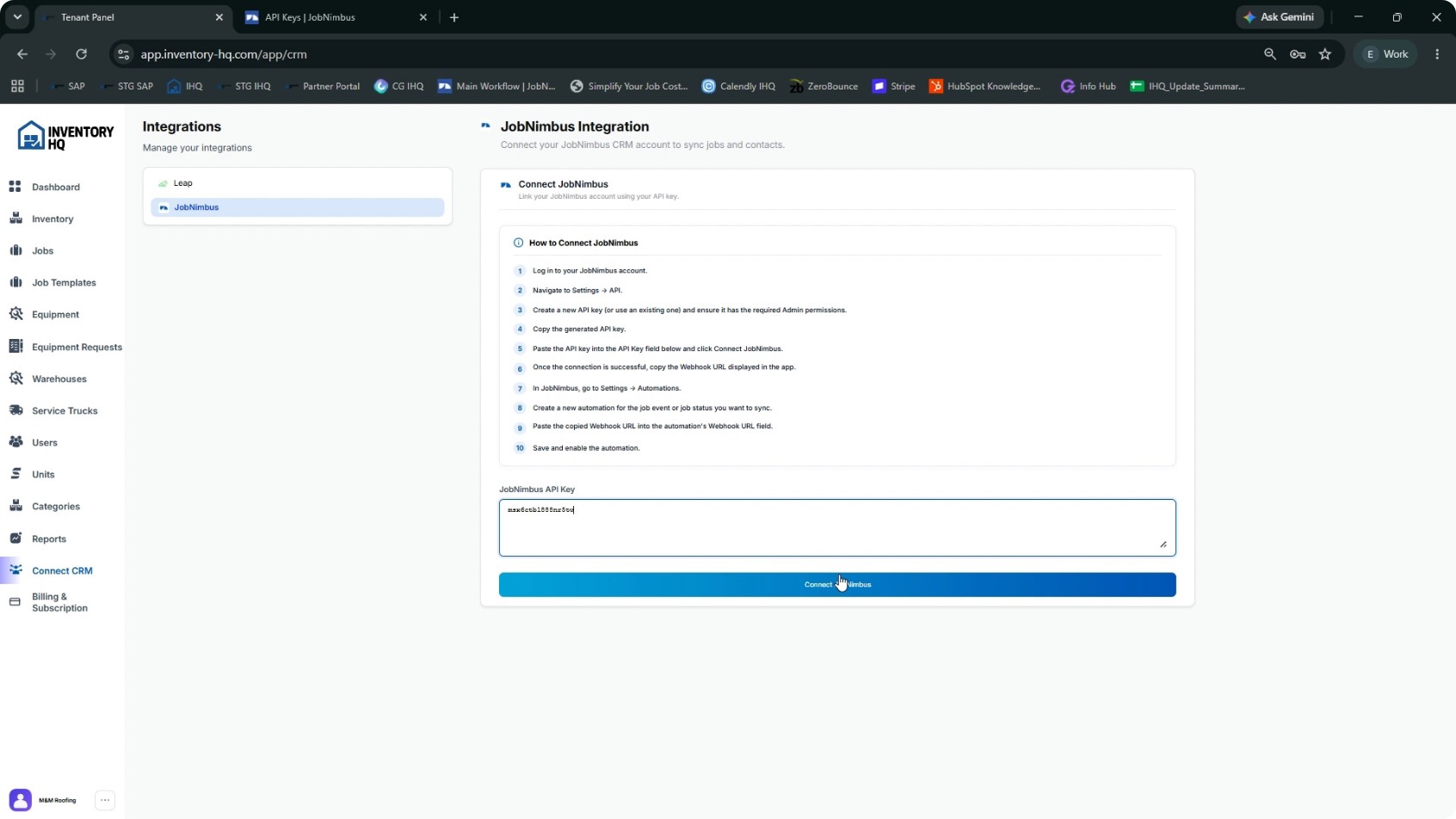The width and height of the screenshot is (1456, 819).
Task: Click the browser back arrow
Action: click(22, 54)
